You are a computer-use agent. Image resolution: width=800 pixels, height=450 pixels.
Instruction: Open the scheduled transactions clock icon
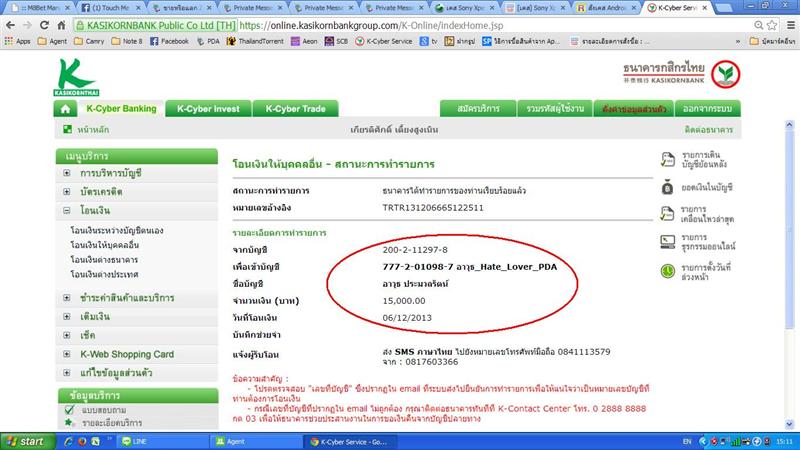pos(667,271)
